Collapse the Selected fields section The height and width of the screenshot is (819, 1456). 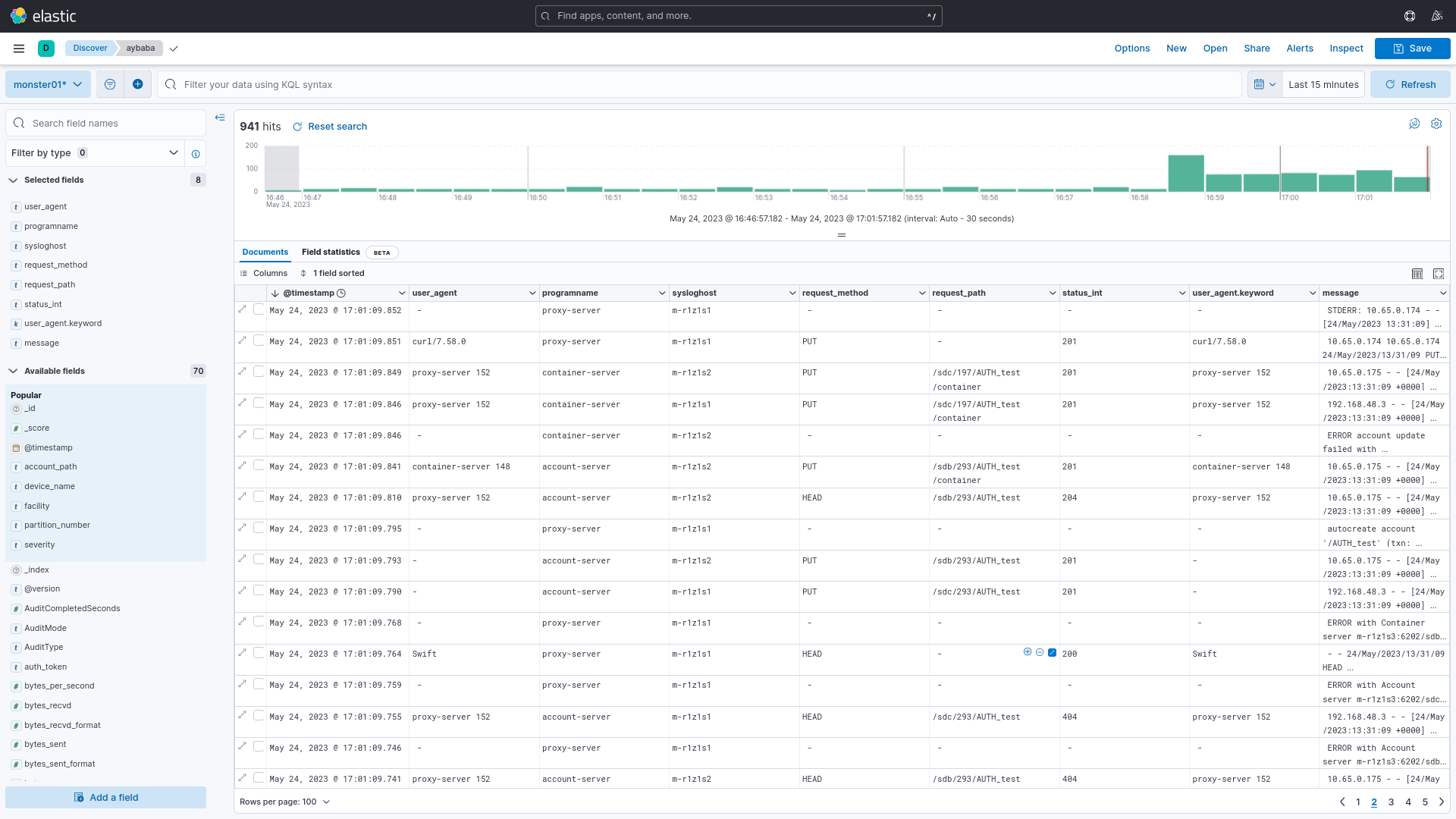13,180
